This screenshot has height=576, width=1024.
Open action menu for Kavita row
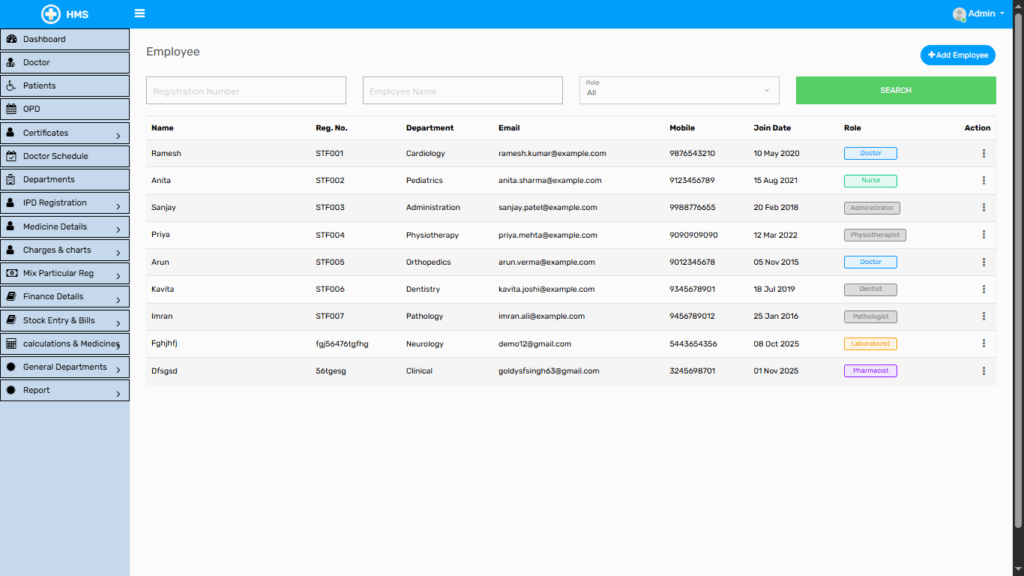point(983,289)
